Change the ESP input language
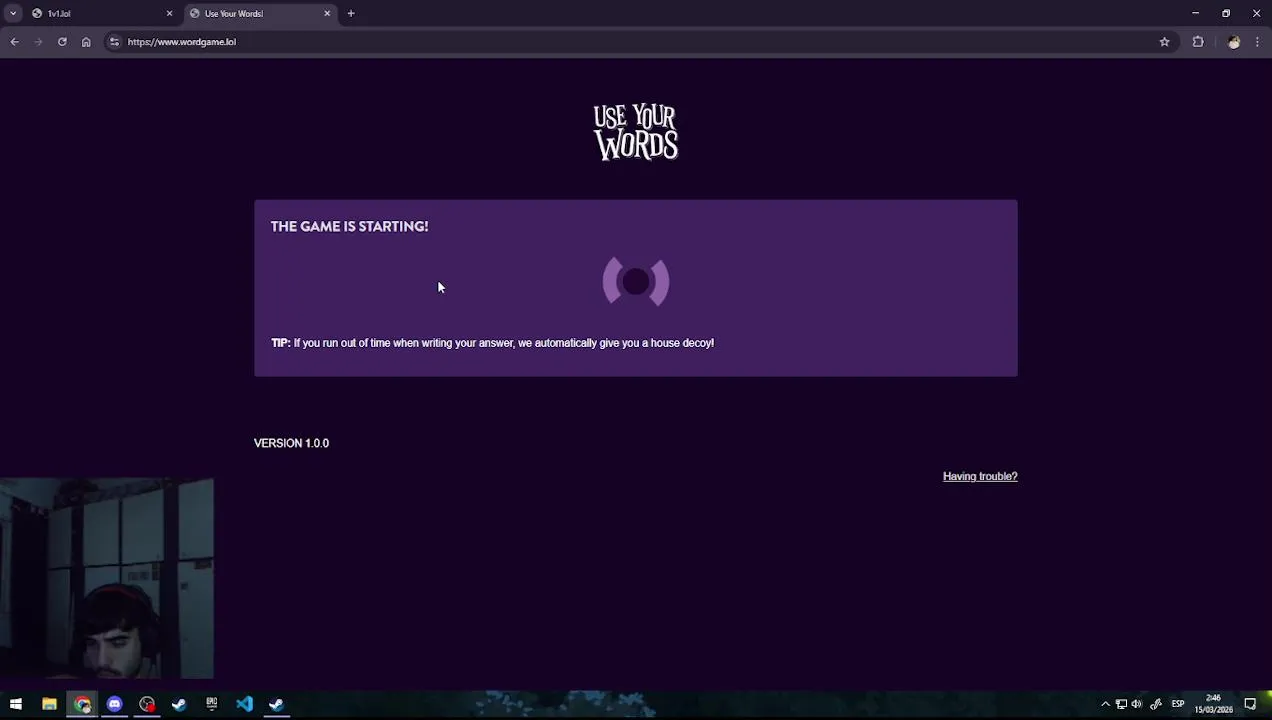The height and width of the screenshot is (720, 1272). (1178, 704)
